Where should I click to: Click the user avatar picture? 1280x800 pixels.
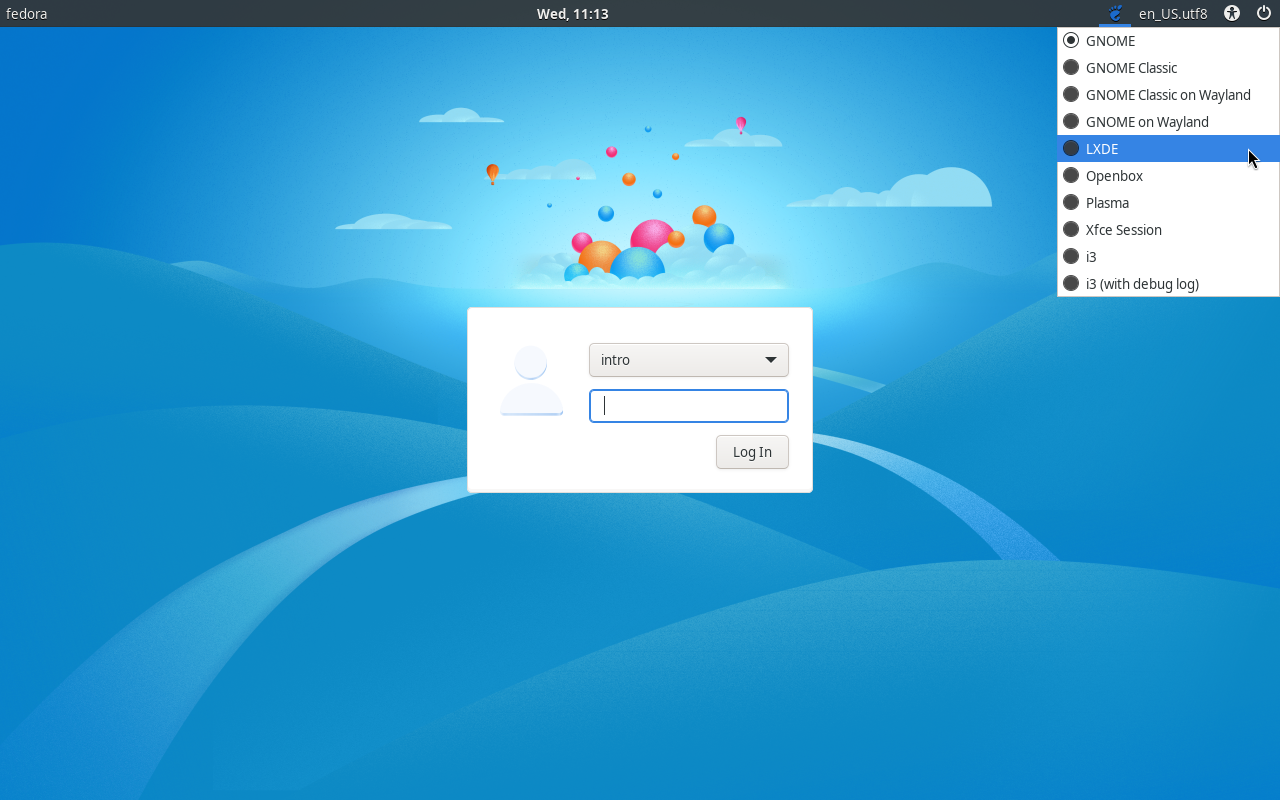(x=531, y=381)
